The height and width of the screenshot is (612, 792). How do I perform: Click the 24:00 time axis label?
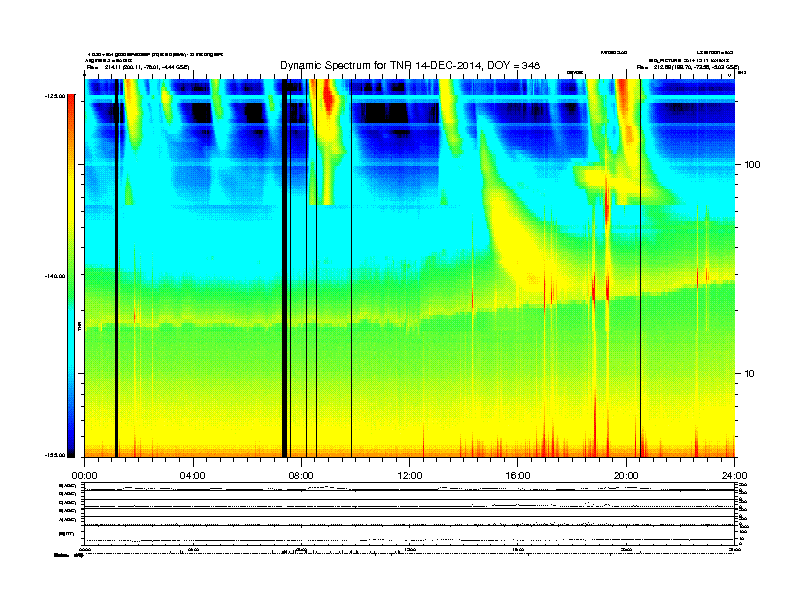tap(734, 476)
